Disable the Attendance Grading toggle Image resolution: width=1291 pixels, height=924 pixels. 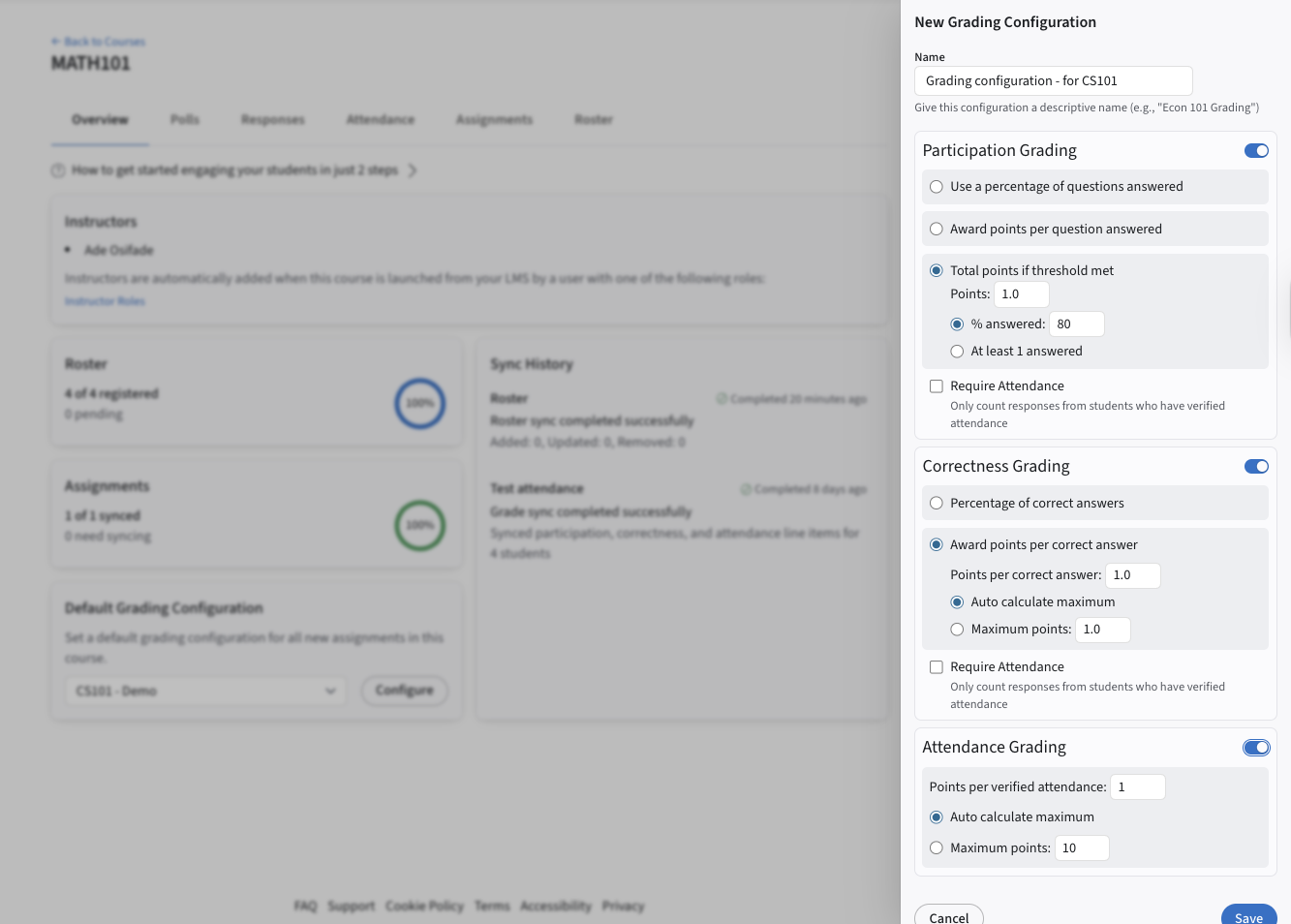[1256, 747]
